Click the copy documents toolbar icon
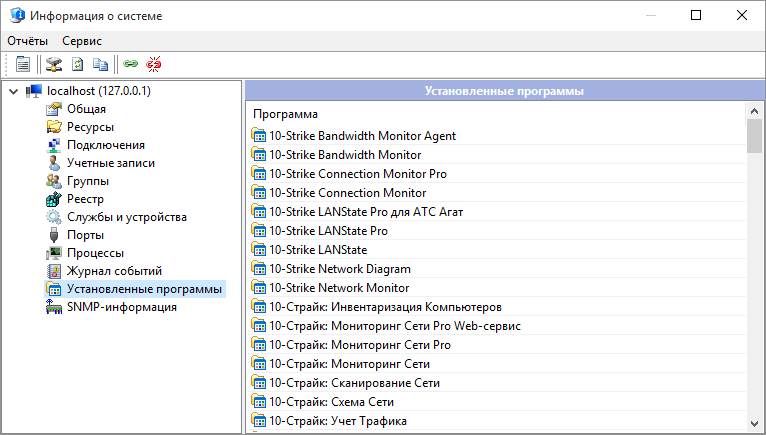The width and height of the screenshot is (766, 435). 101,64
